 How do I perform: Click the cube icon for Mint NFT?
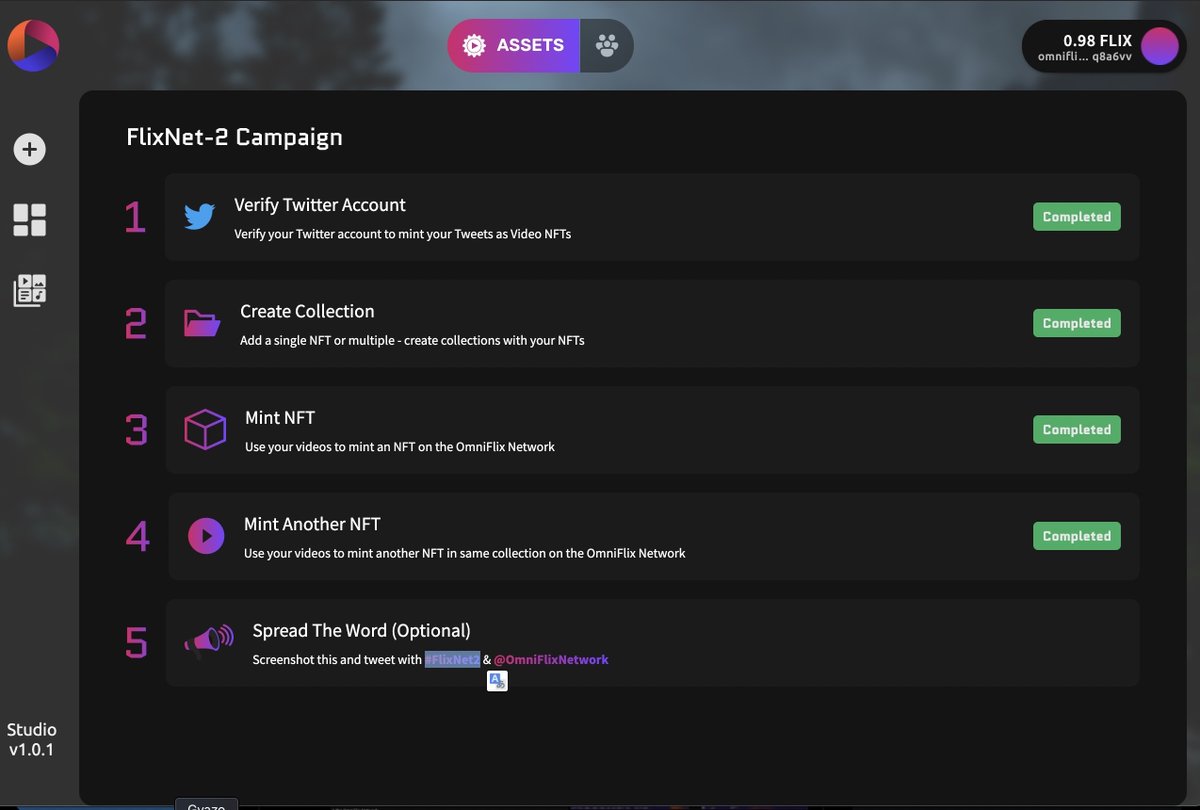pyautogui.click(x=205, y=429)
